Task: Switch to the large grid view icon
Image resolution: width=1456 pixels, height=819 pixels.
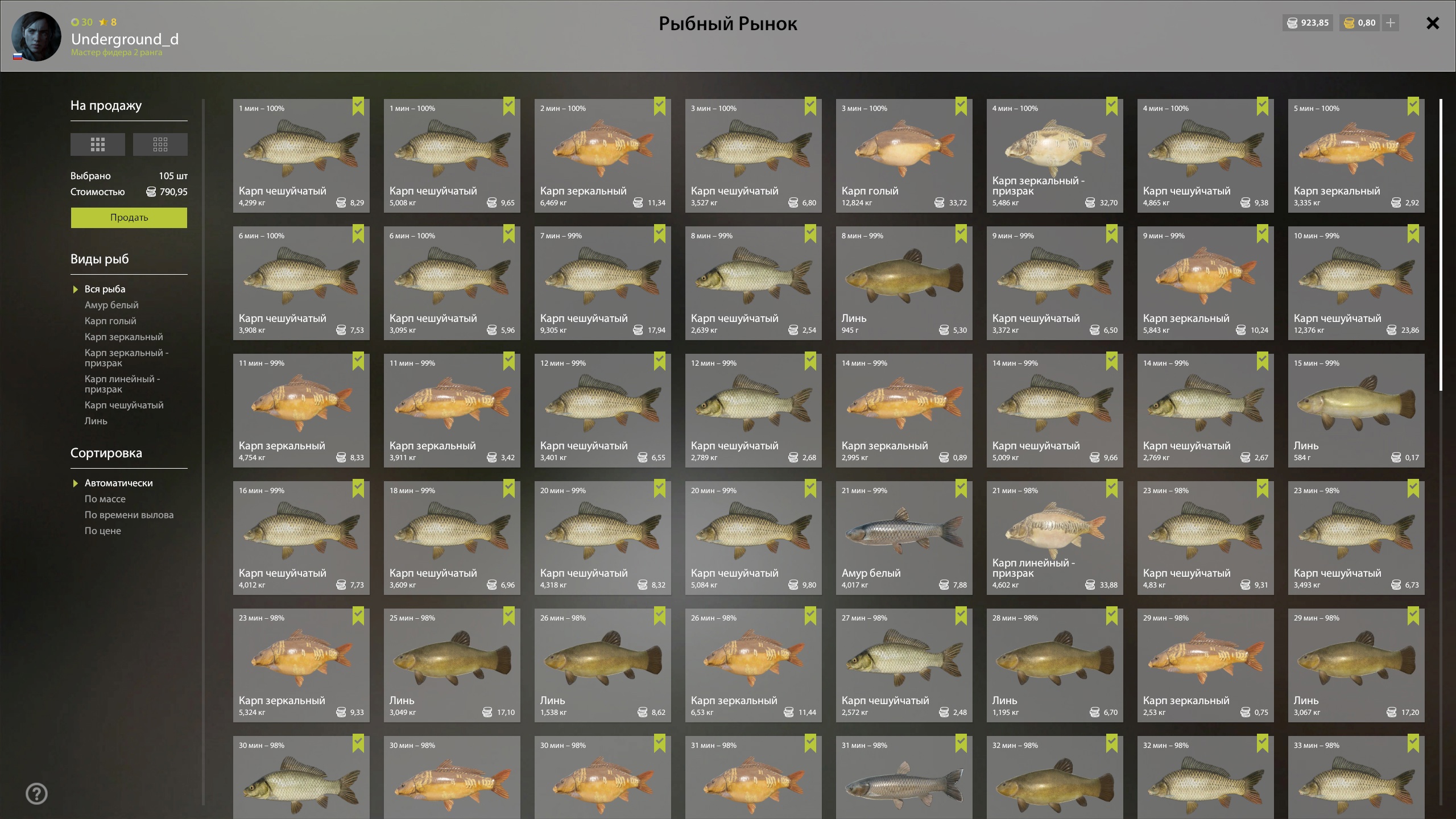Action: coord(98,144)
